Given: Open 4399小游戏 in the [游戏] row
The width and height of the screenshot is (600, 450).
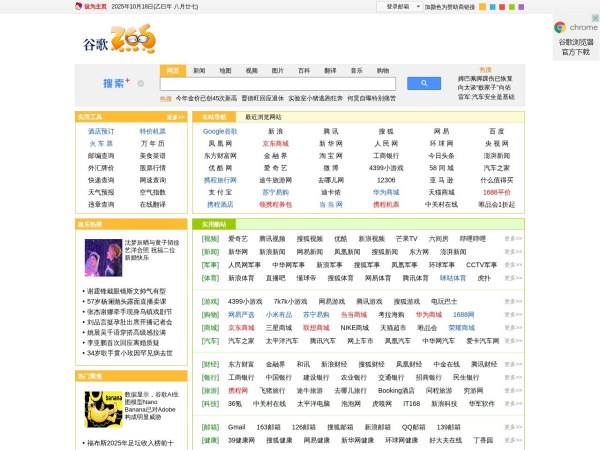Looking at the screenshot, I should tap(245, 302).
